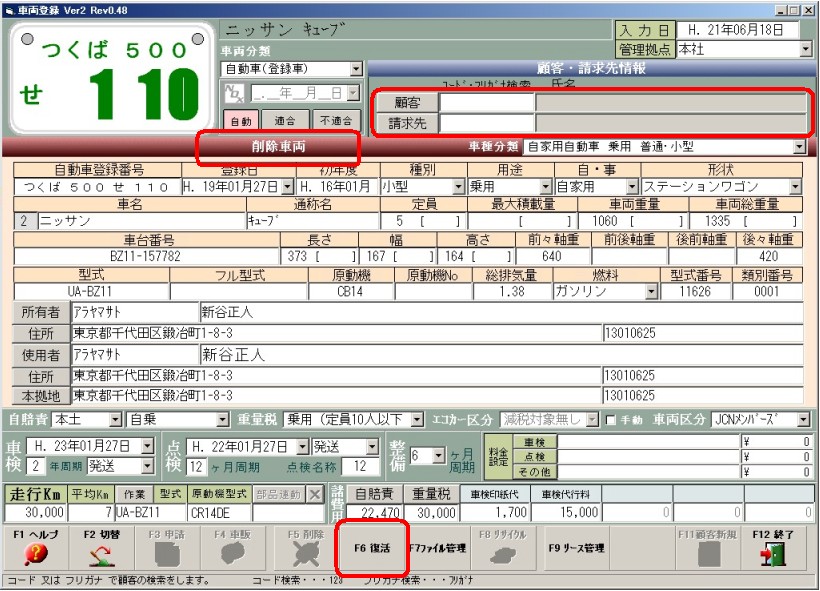The height and width of the screenshot is (591, 820).
Task: Click the X icon beside 部品連動
Action: [x=315, y=495]
